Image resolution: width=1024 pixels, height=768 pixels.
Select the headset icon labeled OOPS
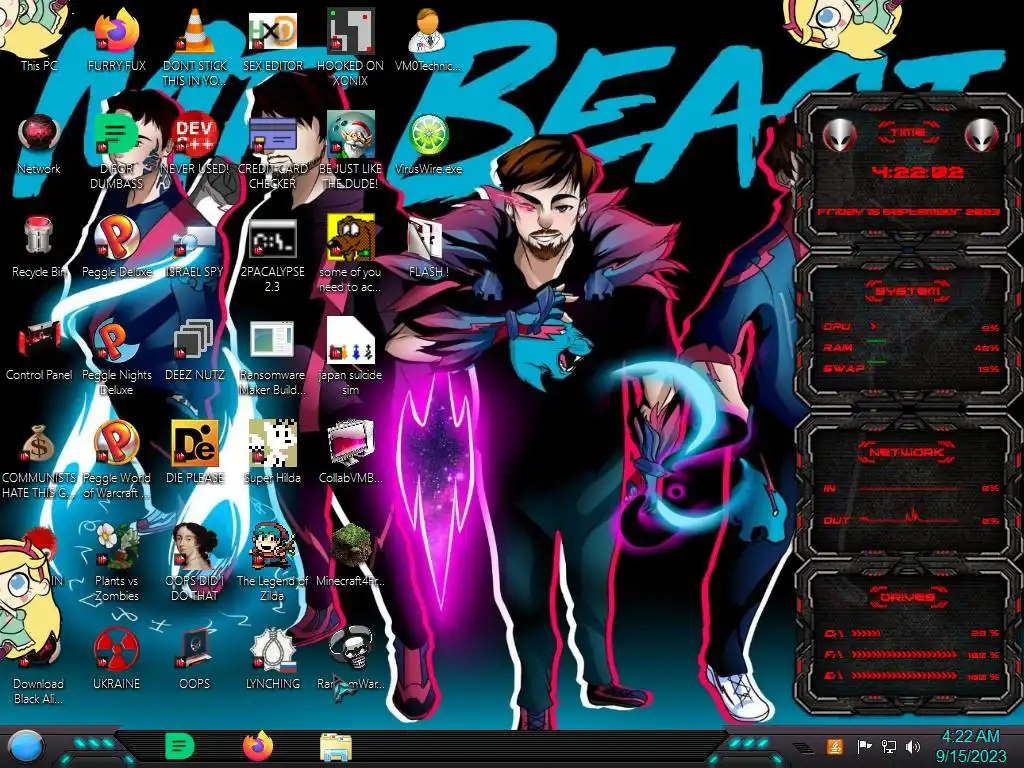pos(195,658)
